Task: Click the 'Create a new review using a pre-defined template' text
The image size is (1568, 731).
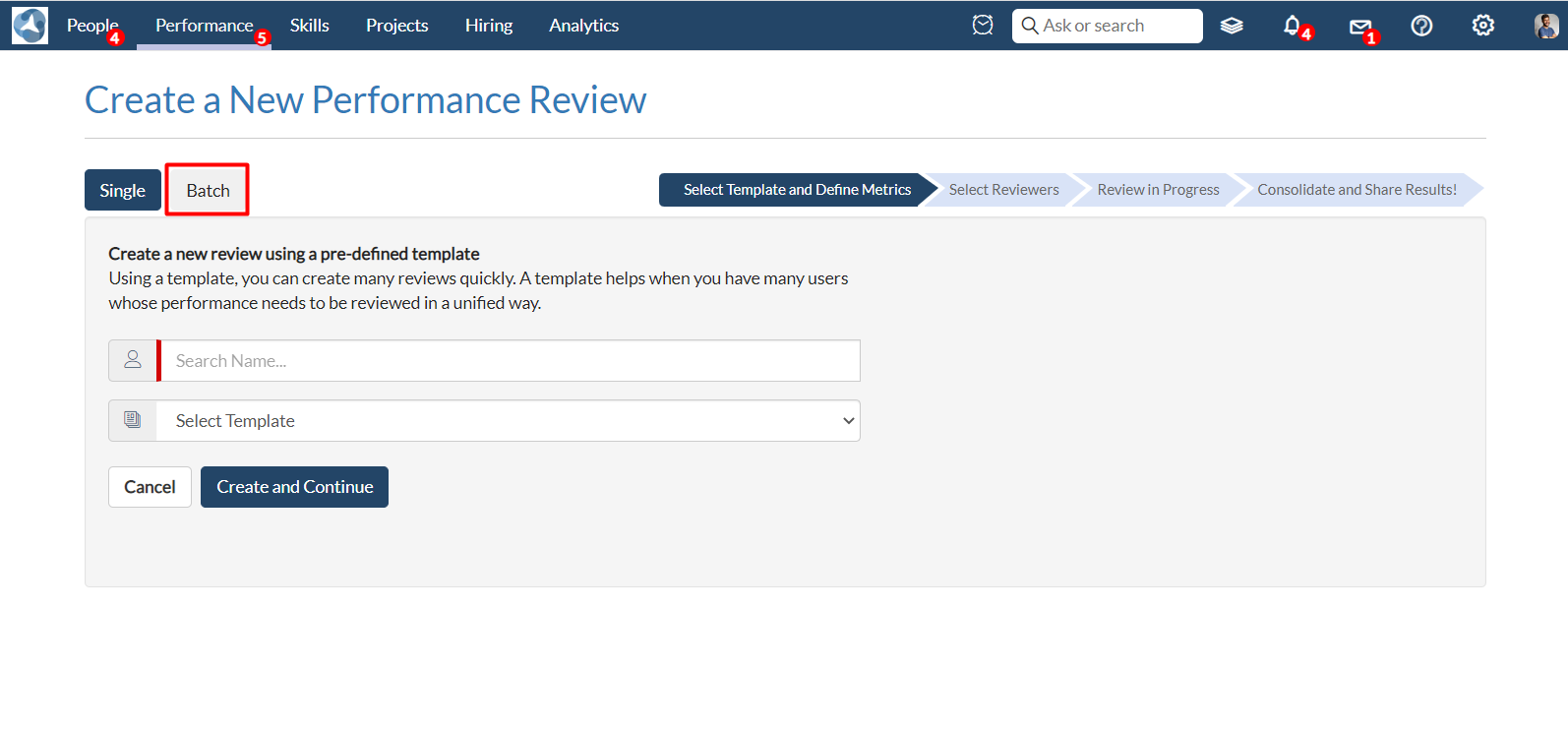Action: 294,254
